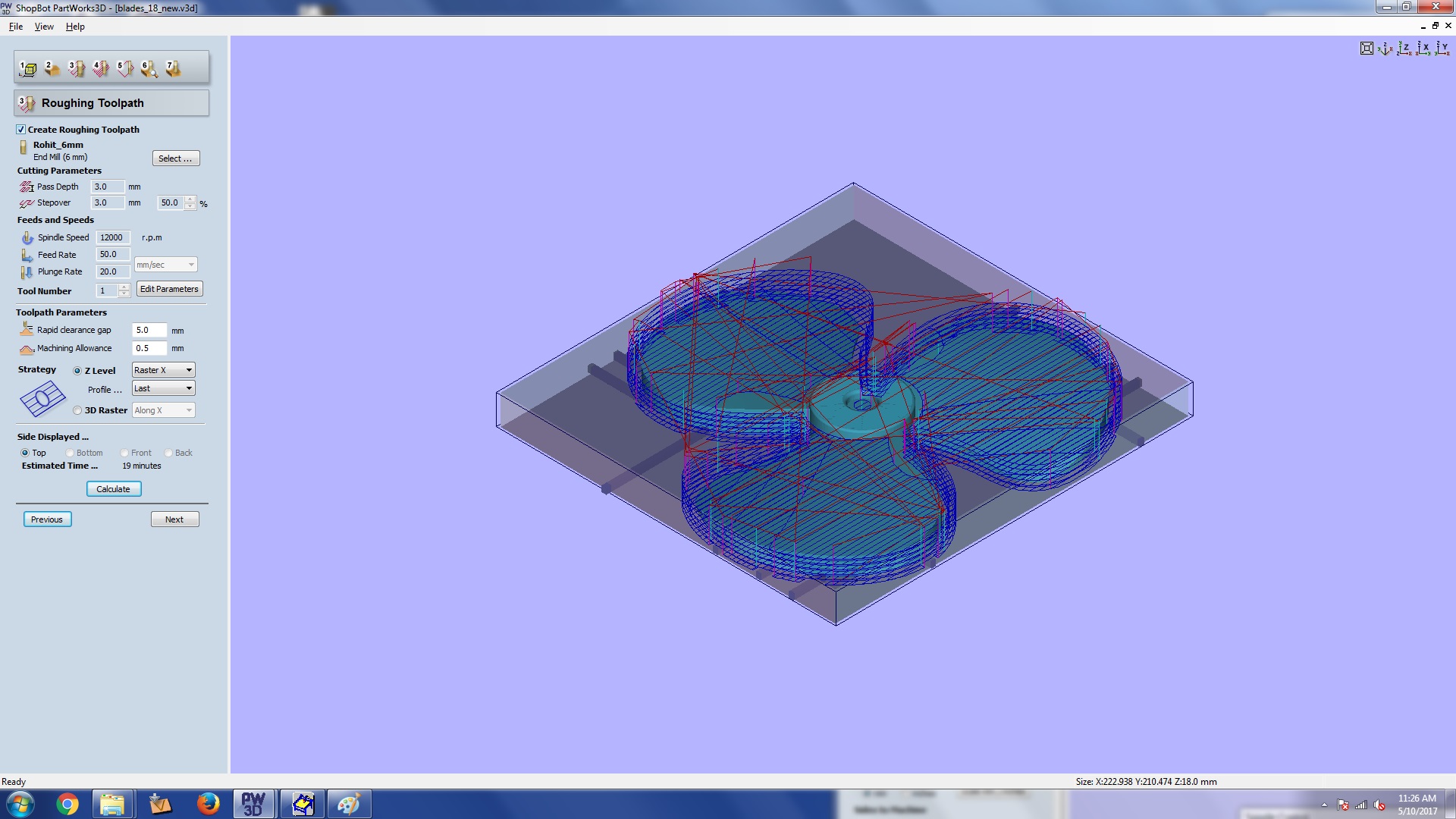Screen dimensions: 1456x819
Task: Go to step 1 orient and size model
Action: (28, 69)
